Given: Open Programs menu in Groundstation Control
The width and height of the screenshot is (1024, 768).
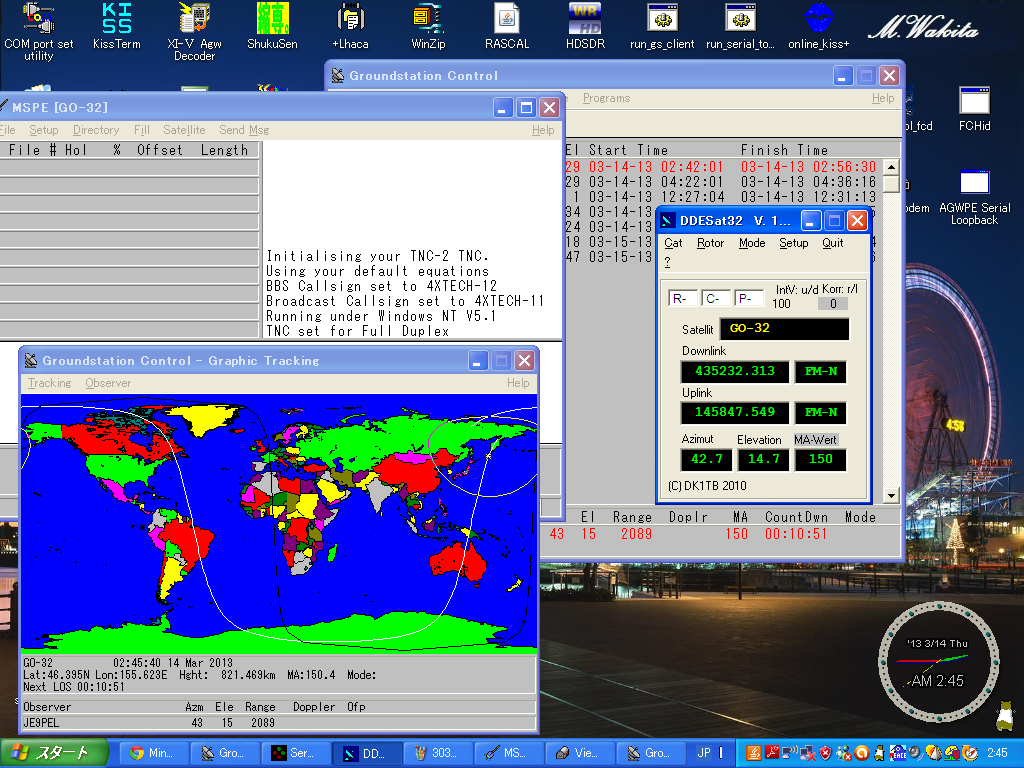Looking at the screenshot, I should pos(607,98).
